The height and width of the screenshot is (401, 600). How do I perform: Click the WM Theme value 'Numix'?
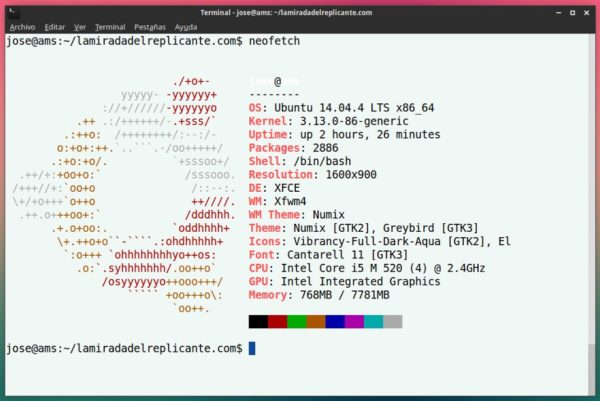click(328, 215)
